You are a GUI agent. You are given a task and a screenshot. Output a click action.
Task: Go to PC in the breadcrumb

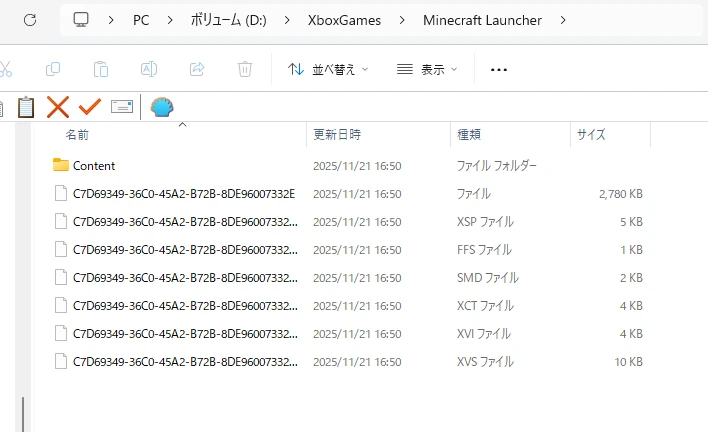point(141,20)
